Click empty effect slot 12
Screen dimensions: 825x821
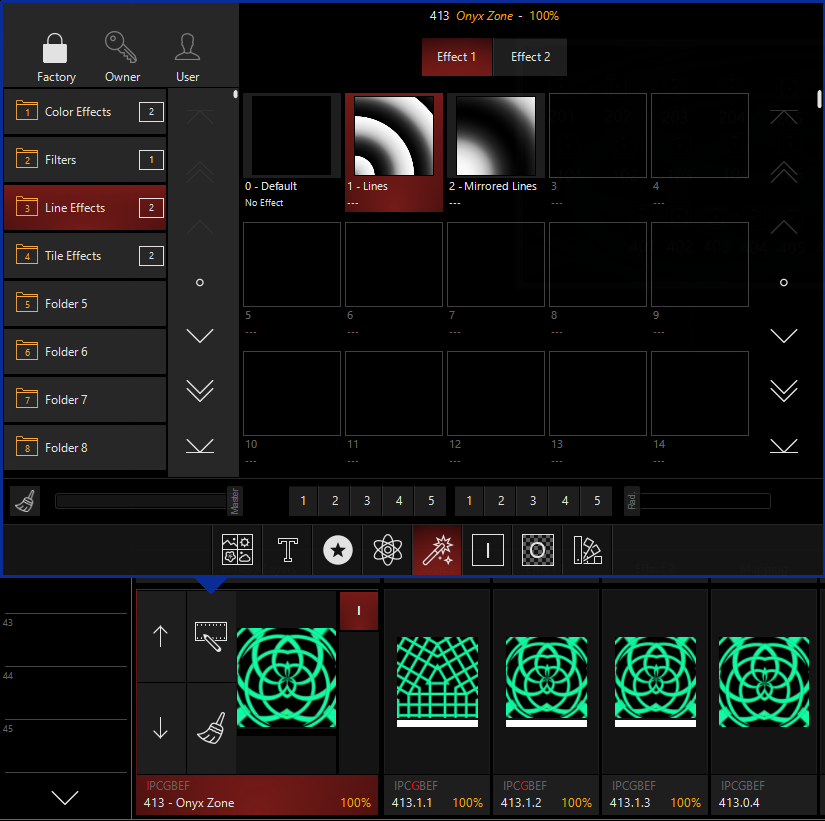pyautogui.click(x=496, y=393)
